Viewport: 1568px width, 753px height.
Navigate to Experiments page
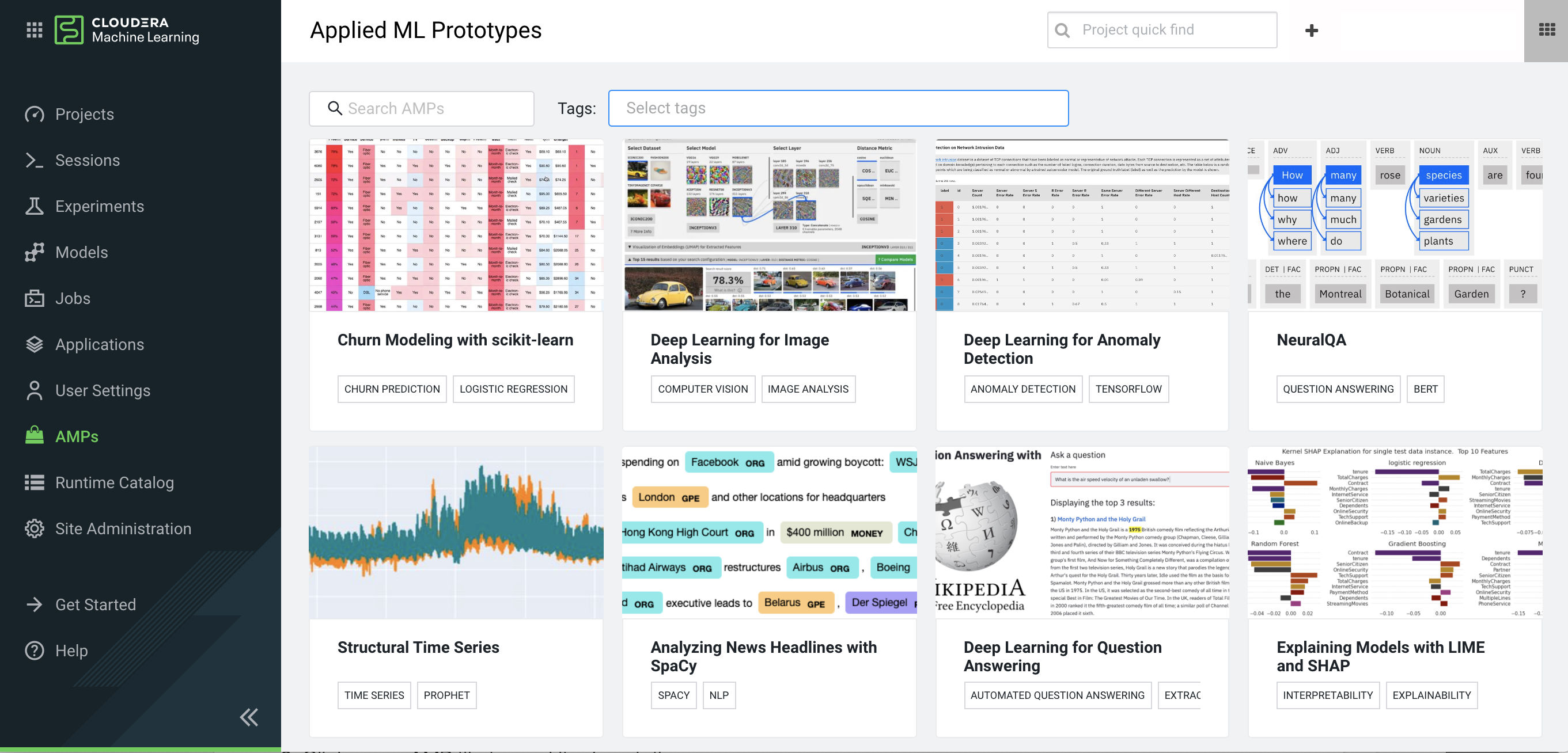click(100, 206)
